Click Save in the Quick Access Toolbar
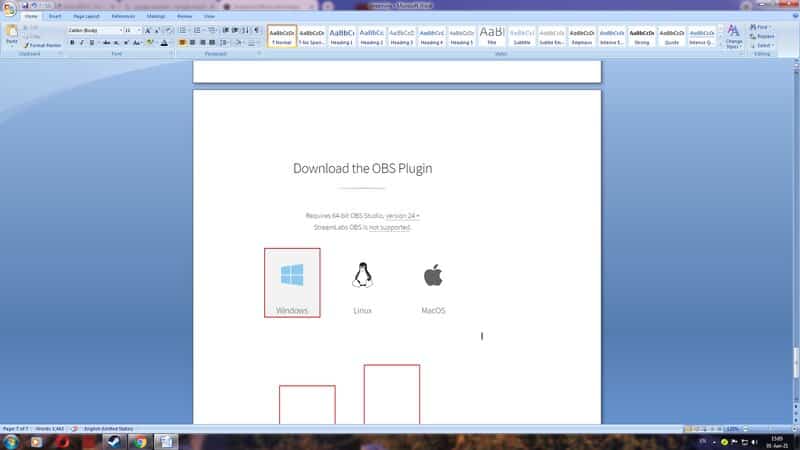 coord(25,6)
